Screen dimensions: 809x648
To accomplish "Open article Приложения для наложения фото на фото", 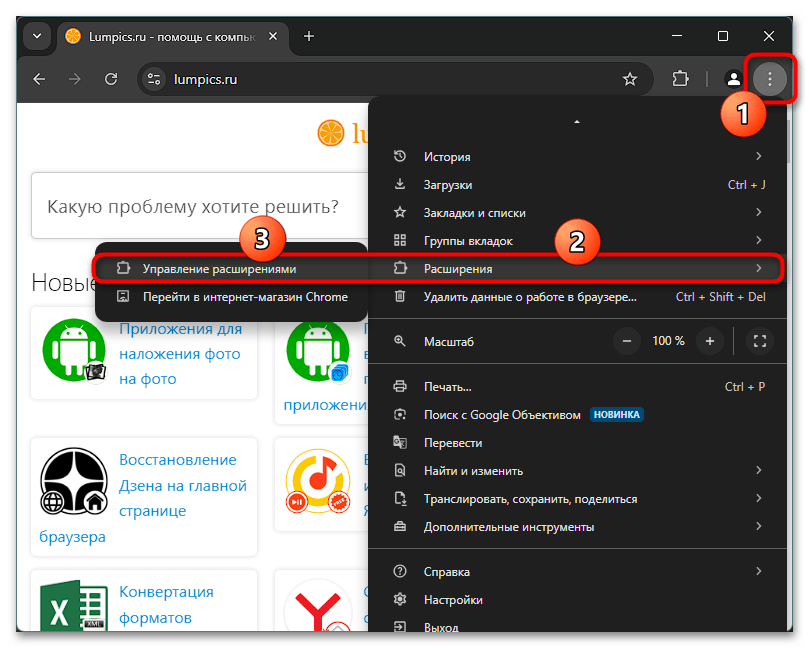I will pyautogui.click(x=181, y=354).
